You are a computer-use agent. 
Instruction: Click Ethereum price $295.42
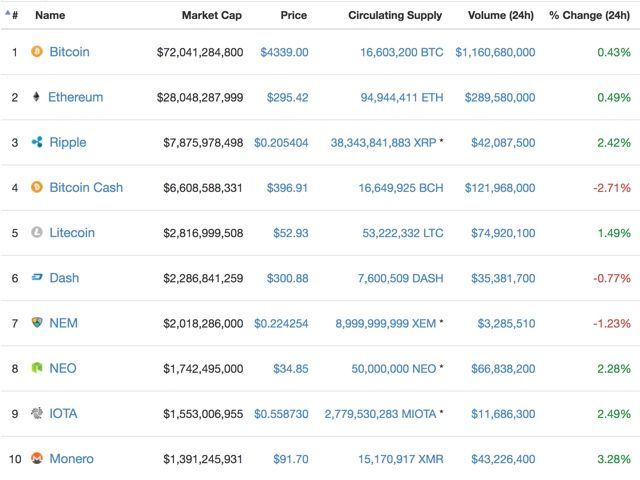click(288, 98)
